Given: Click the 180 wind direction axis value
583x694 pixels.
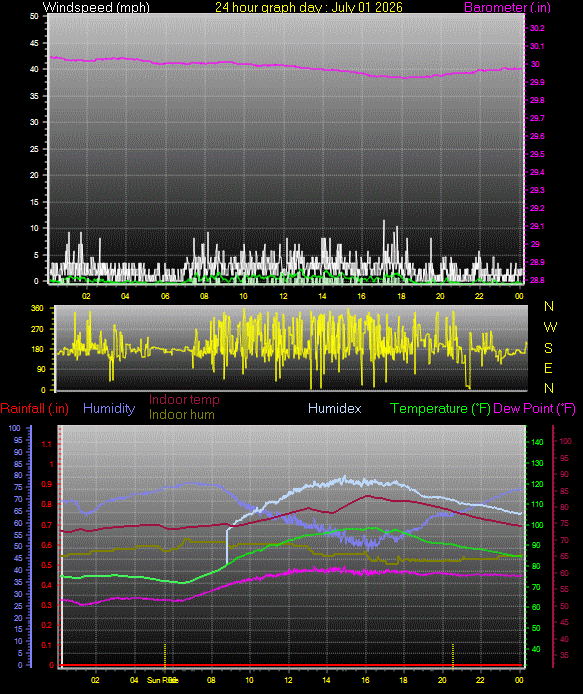Looking at the screenshot, I should pos(38,349).
